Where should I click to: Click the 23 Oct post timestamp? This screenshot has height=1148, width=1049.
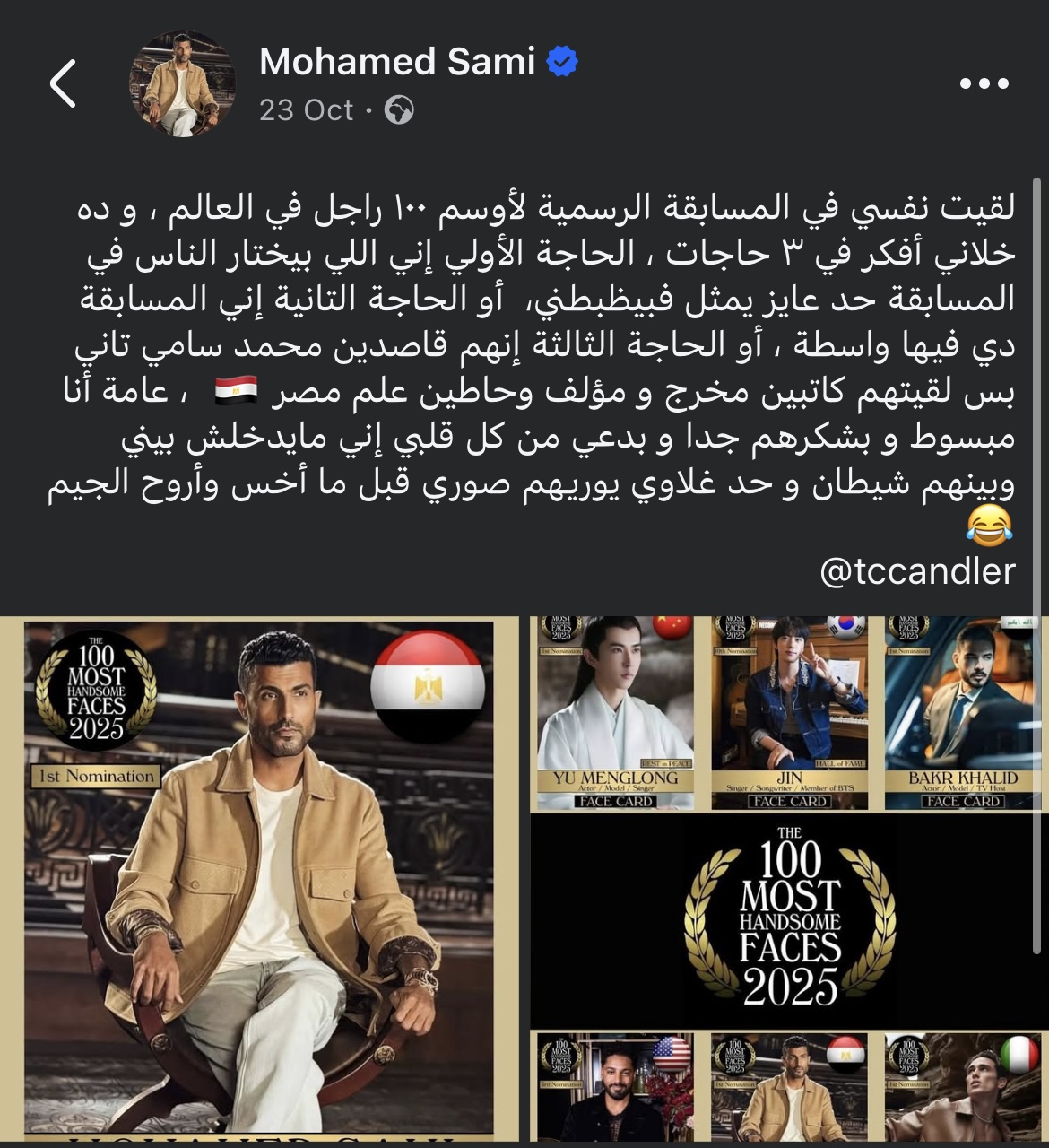tap(307, 110)
